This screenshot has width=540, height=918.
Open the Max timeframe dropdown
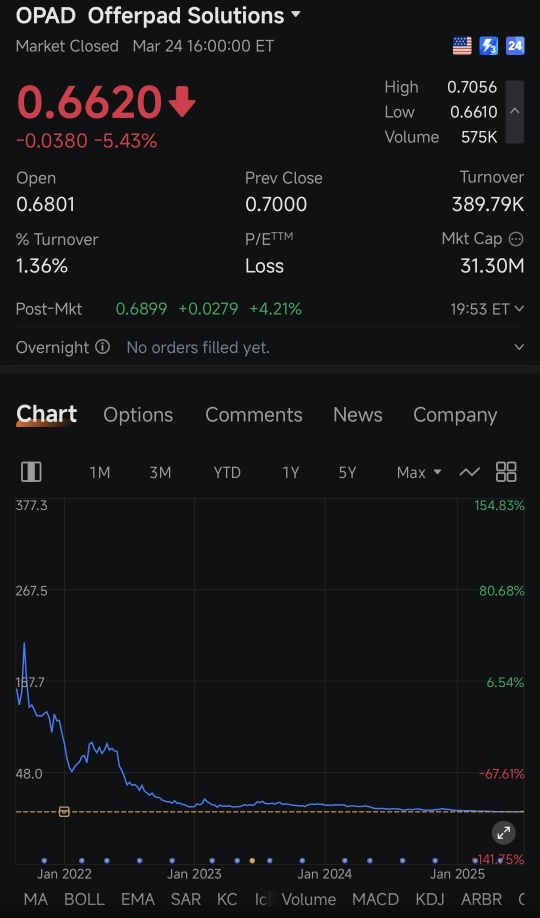point(419,472)
